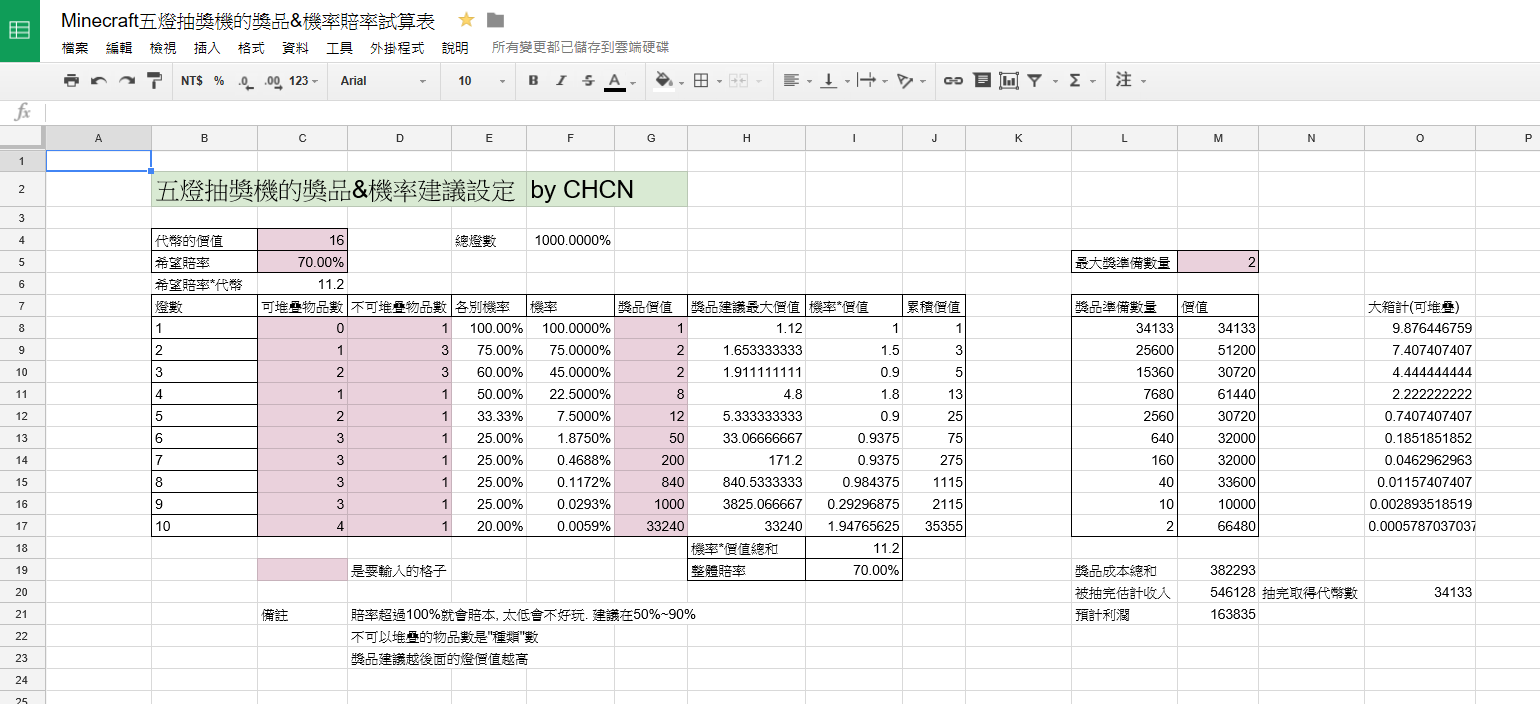Open the 說明 menu
This screenshot has width=1540, height=704.
455,48
